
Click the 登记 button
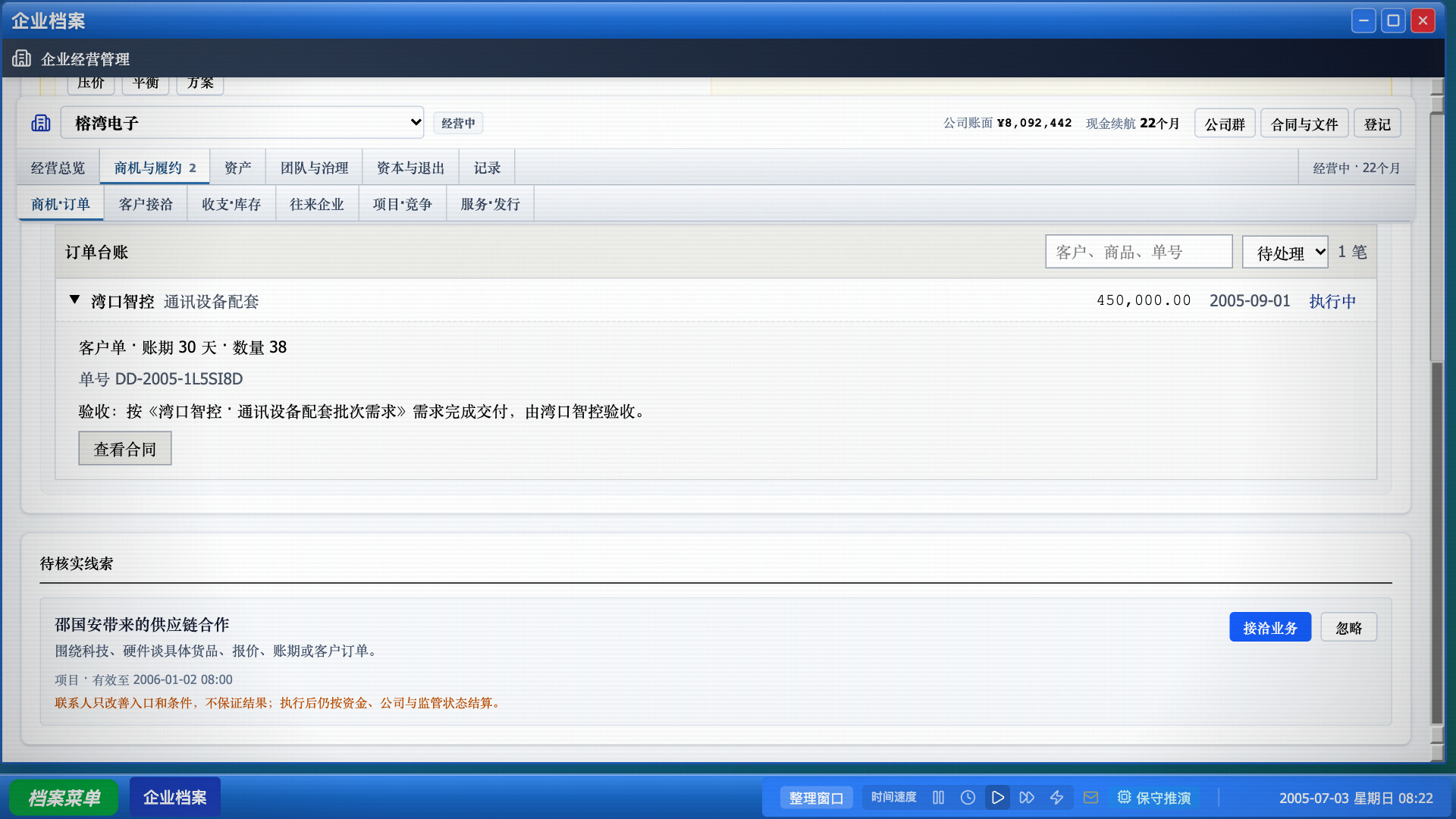(x=1377, y=124)
